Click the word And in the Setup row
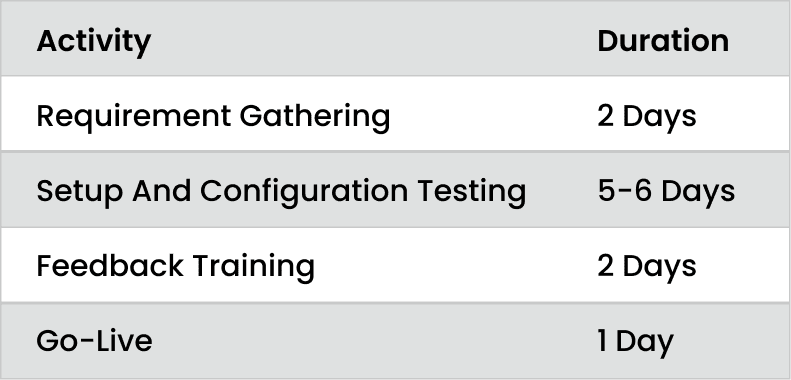This screenshot has height=380, width=791. [x=161, y=191]
